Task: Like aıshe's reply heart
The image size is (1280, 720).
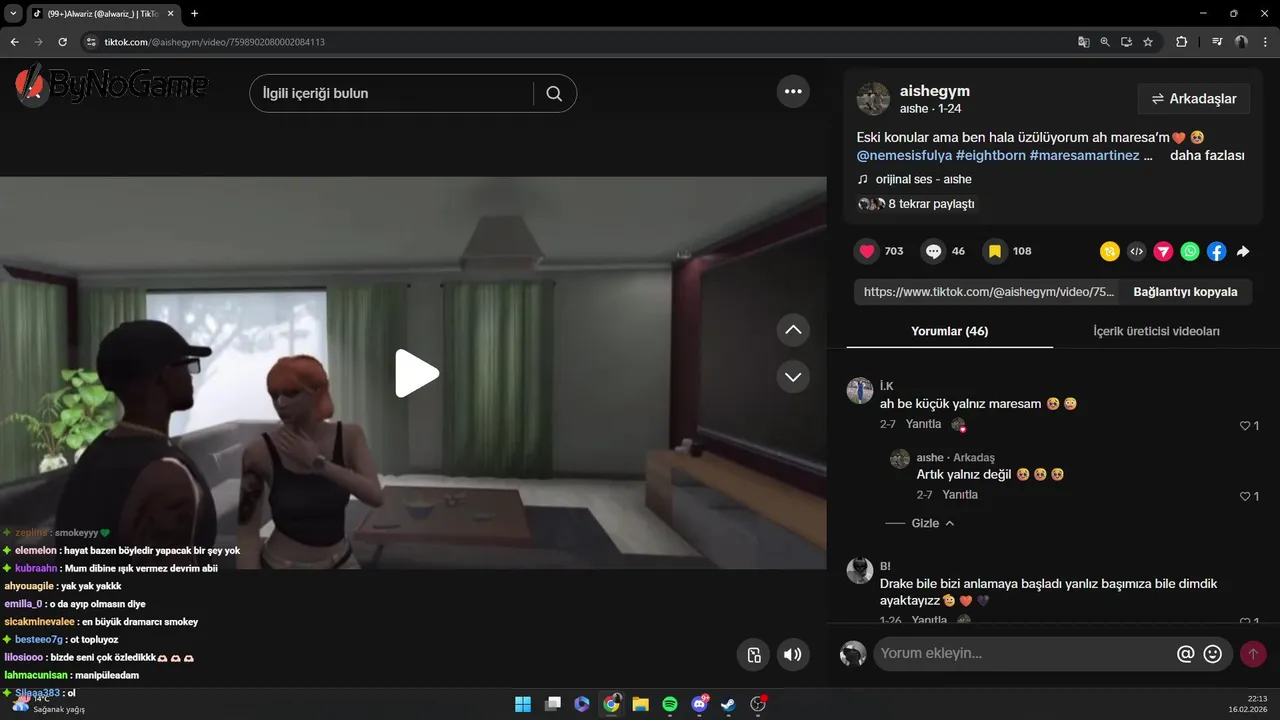Action: tap(1245, 497)
